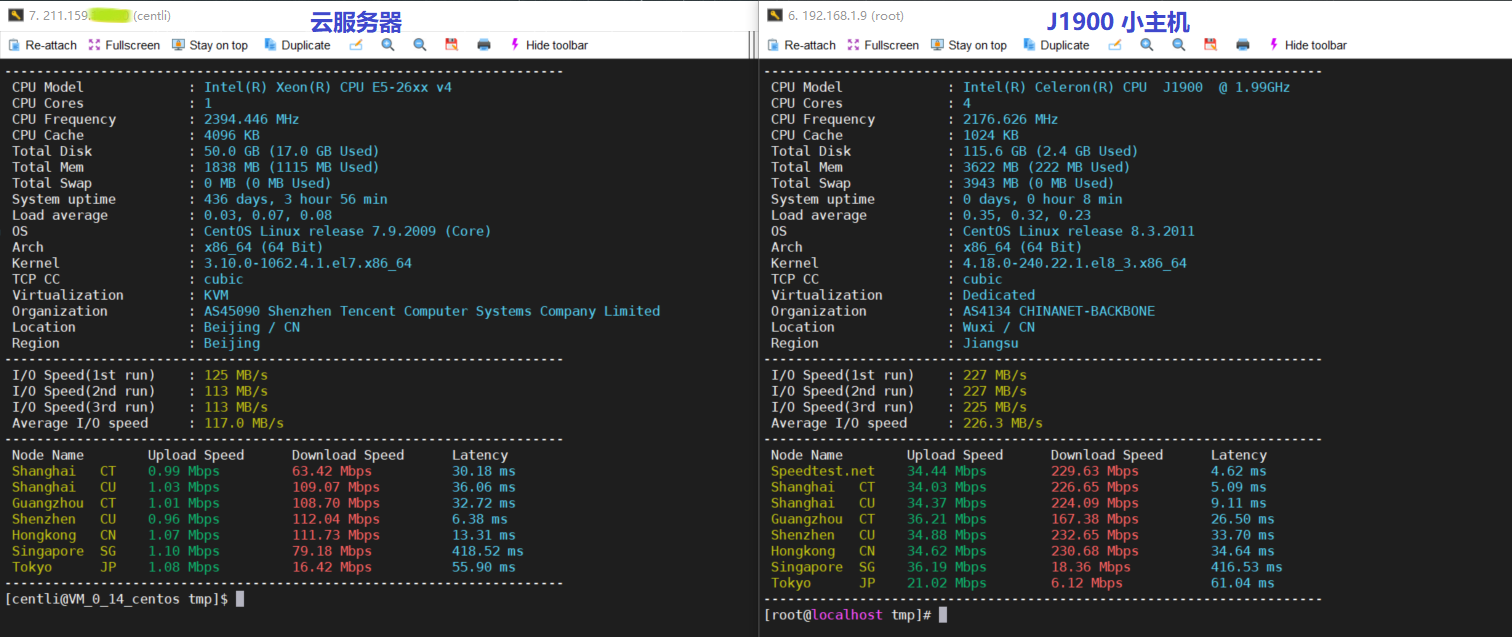
Task: Click the rename pencil icon in centli window
Action: click(x=356, y=45)
